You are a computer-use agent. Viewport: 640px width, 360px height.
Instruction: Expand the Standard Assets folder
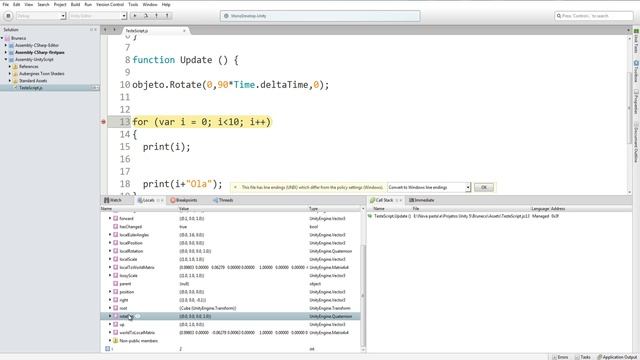click(x=10, y=80)
